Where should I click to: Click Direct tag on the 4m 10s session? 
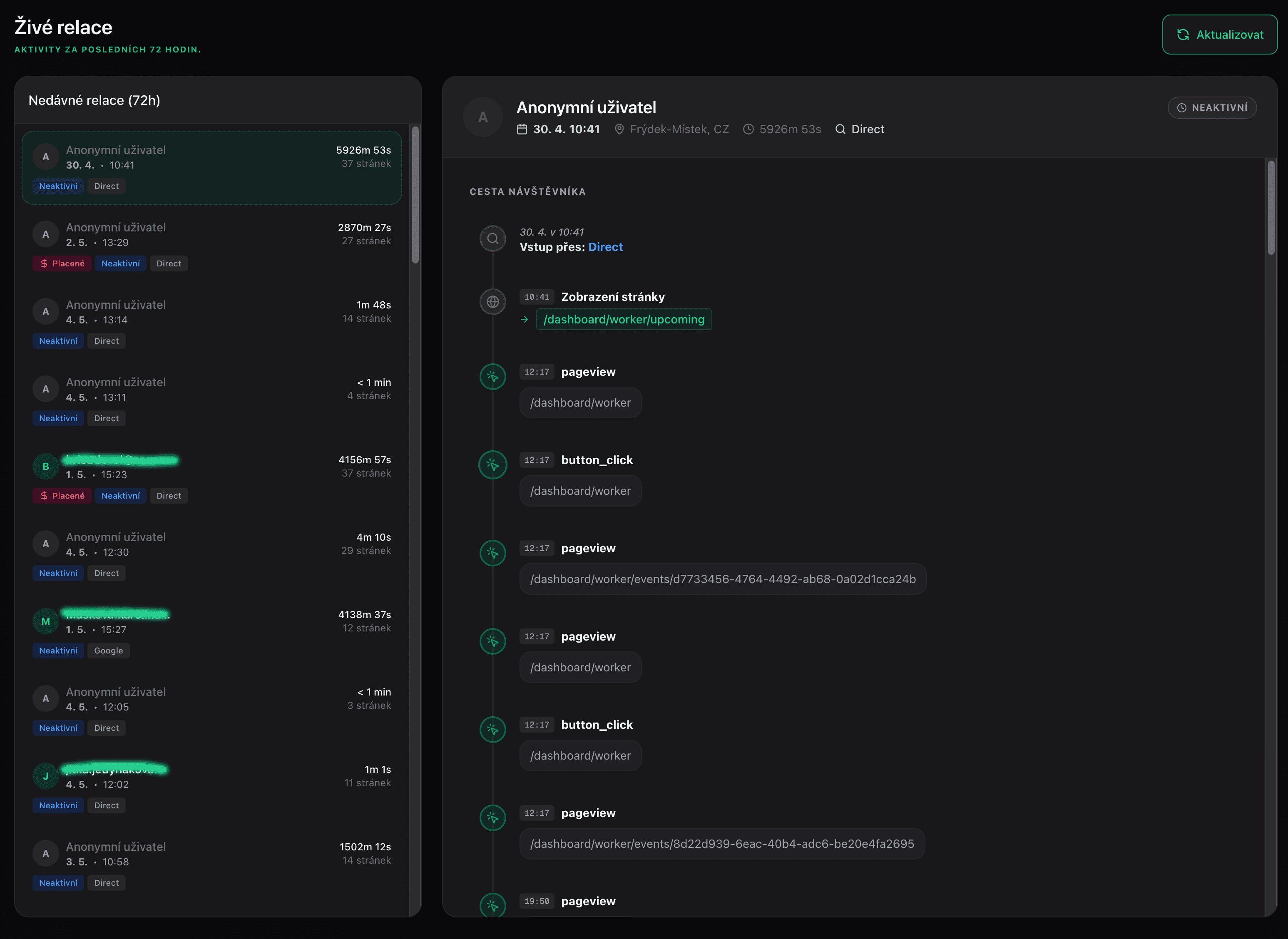[x=106, y=573]
